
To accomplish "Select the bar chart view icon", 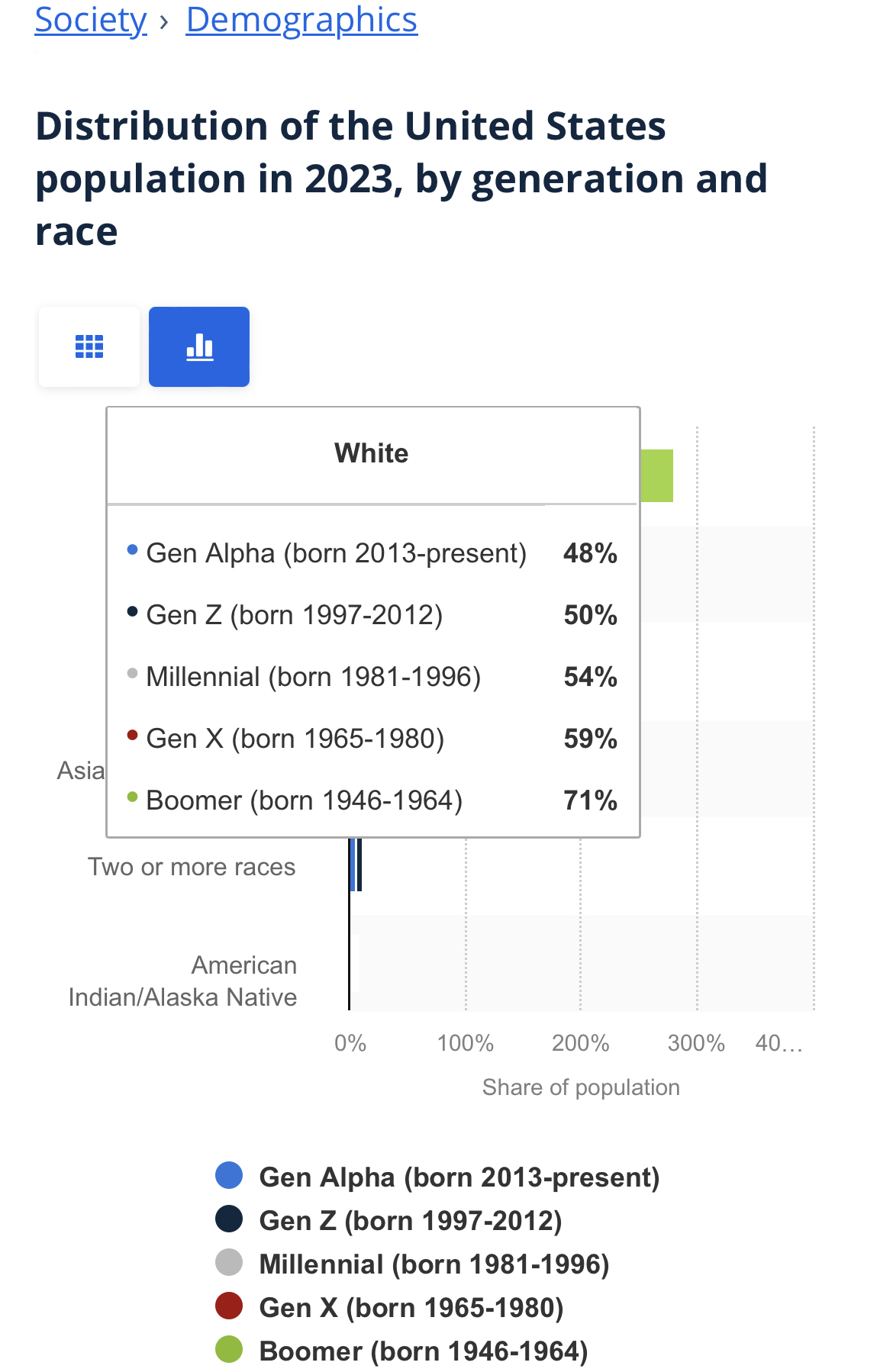I will (x=199, y=347).
